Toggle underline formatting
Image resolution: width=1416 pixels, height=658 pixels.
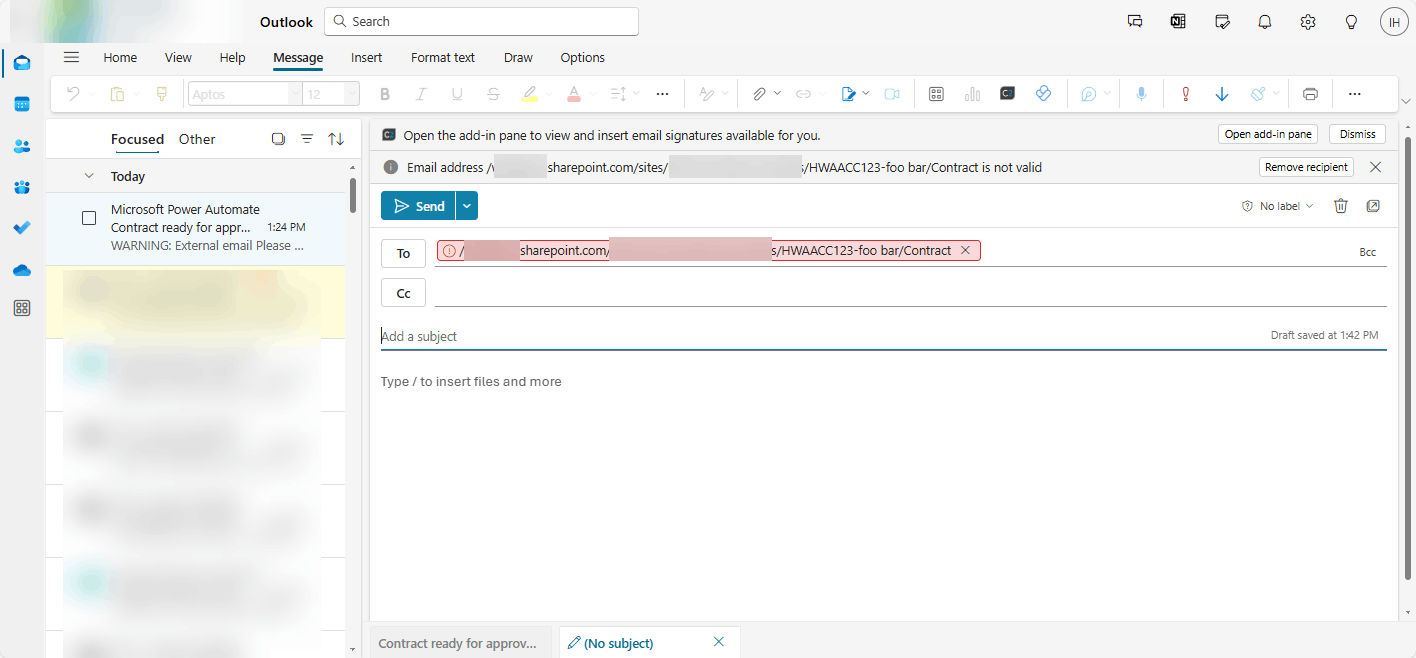coord(457,94)
